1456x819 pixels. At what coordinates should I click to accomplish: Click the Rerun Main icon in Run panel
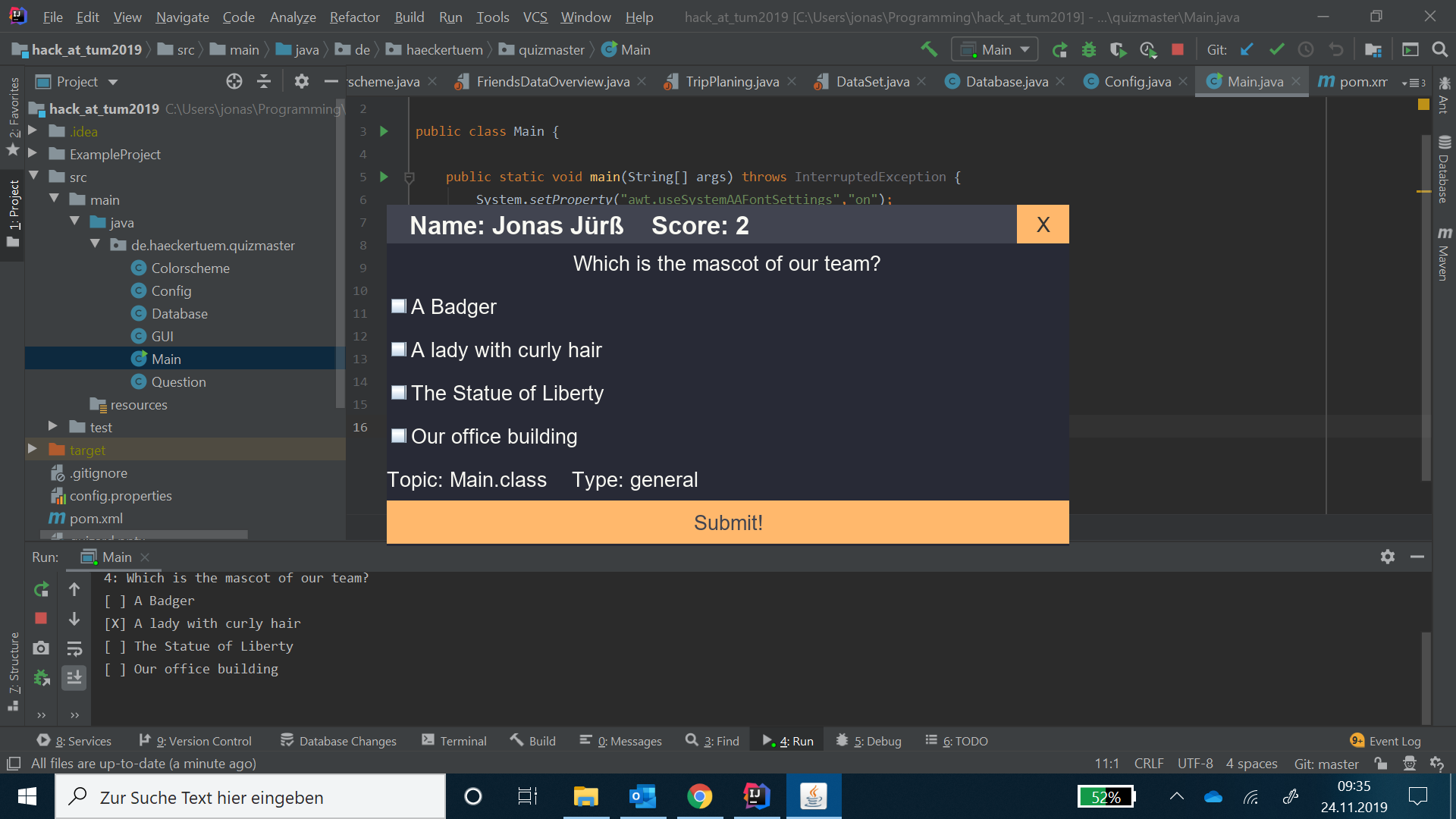(x=42, y=589)
